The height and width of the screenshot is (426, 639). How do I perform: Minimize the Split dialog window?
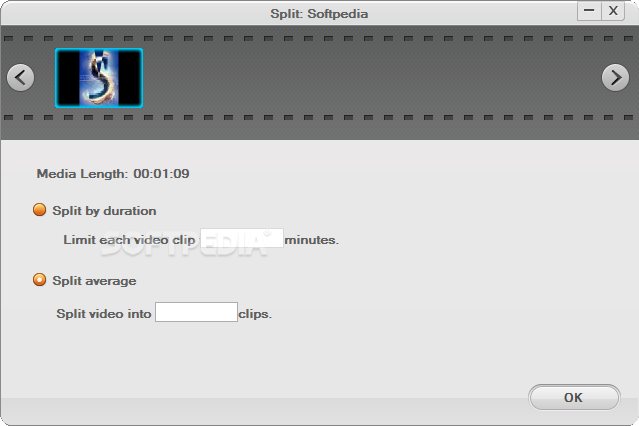589,11
